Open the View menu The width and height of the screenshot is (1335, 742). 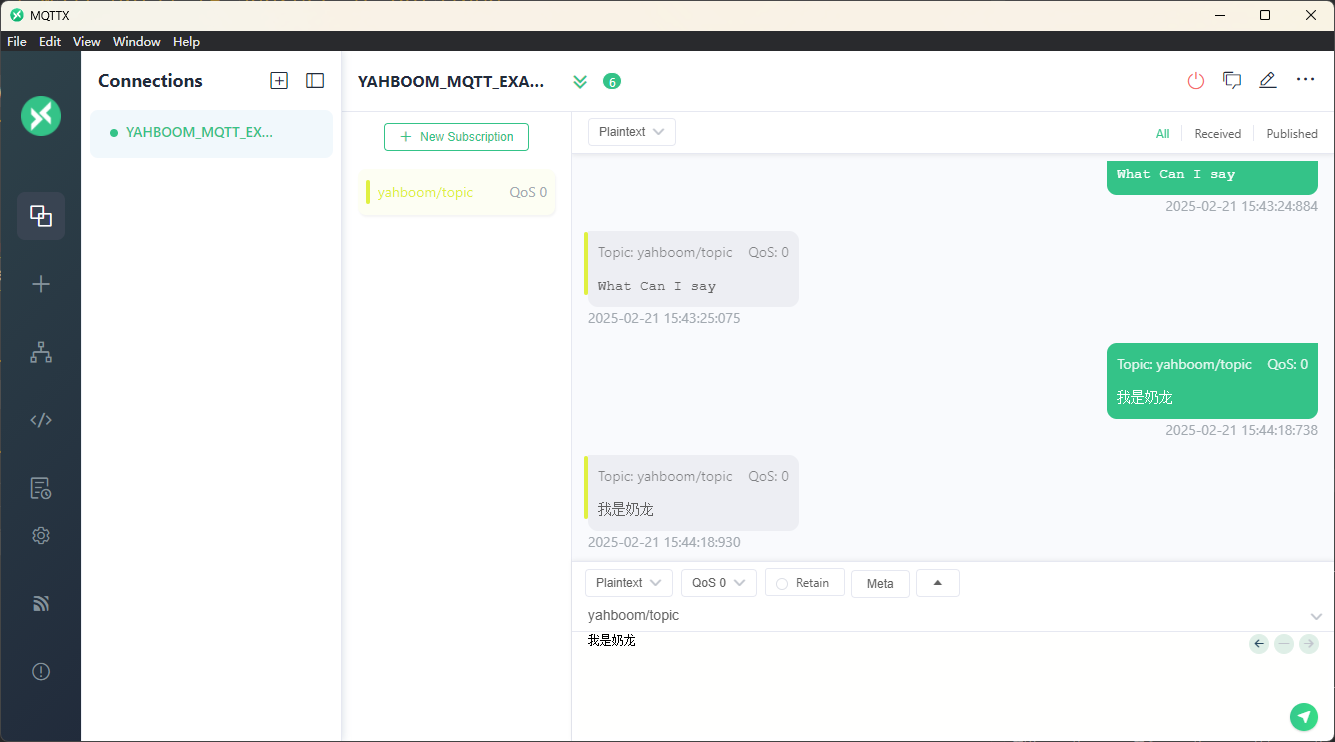[87, 42]
